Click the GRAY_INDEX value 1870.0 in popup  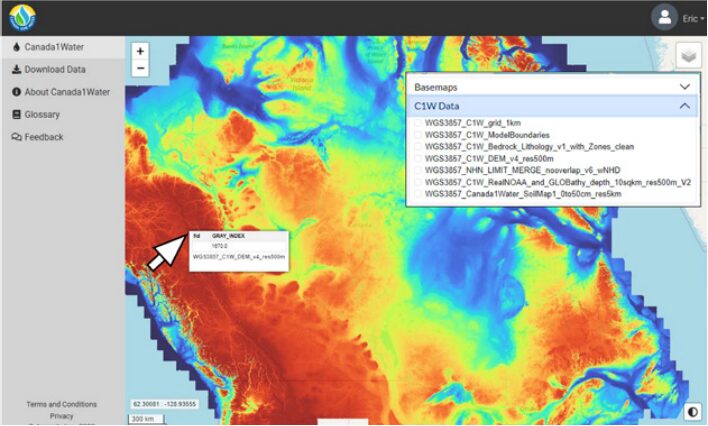219,246
